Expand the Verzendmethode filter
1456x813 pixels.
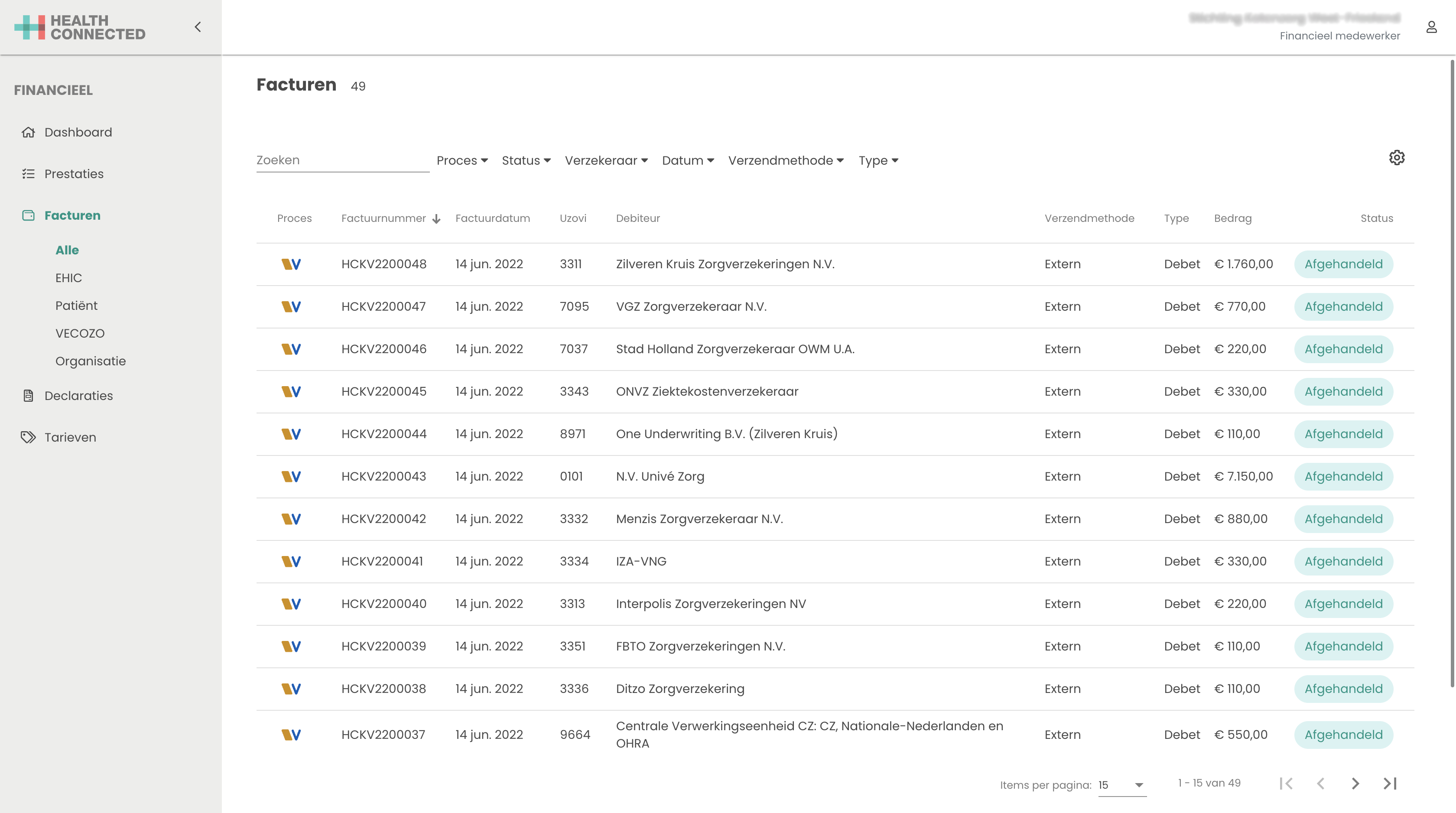(x=786, y=161)
